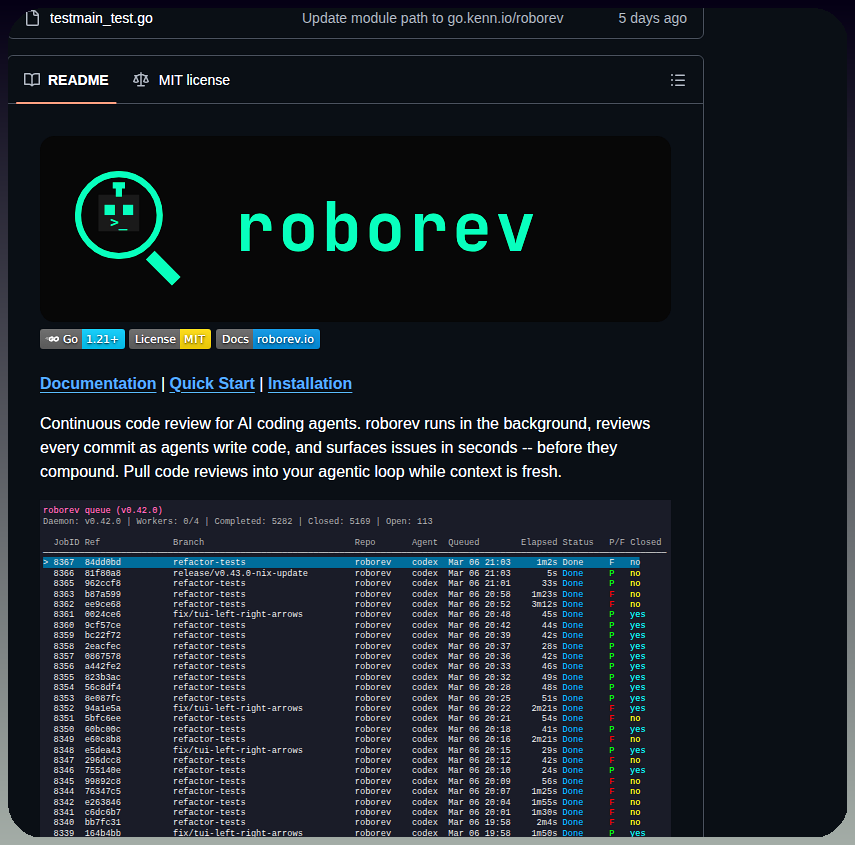Click the roborev logo banner image

[356, 228]
